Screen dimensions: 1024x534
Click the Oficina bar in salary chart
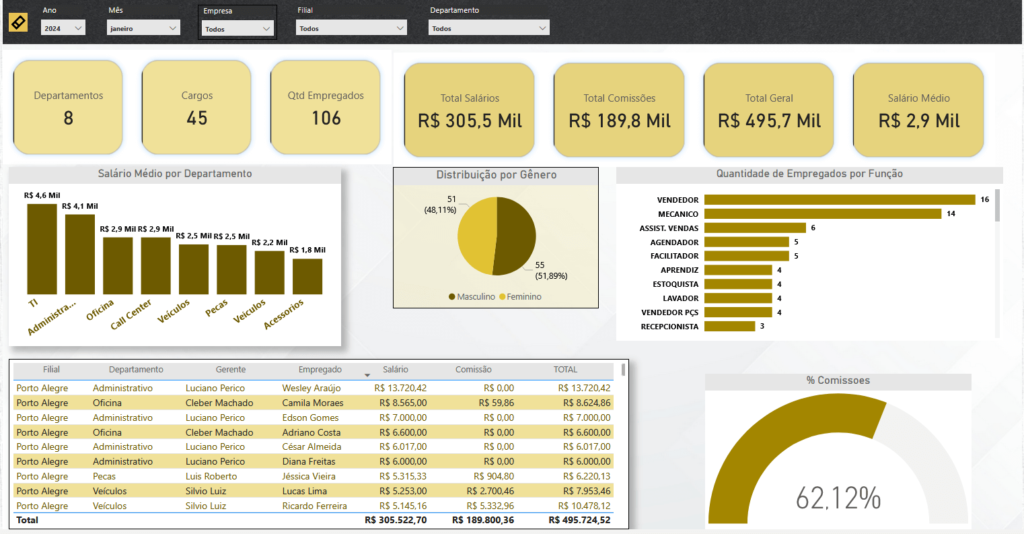pyautogui.click(x=118, y=266)
